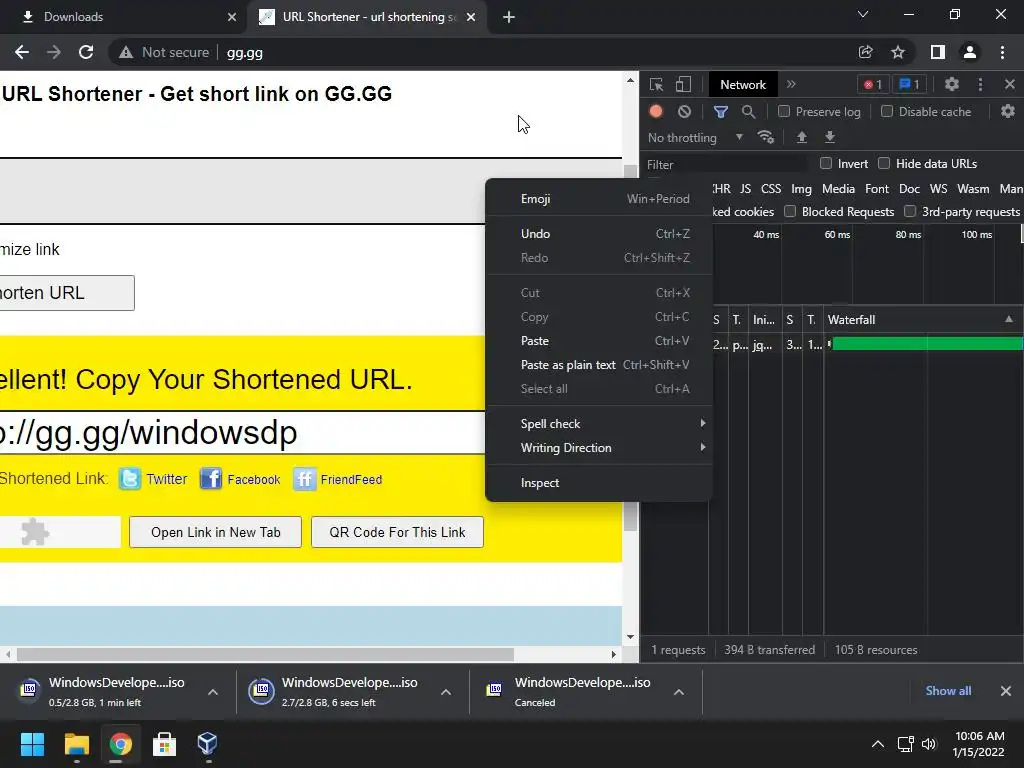Filter requests by Doc type
This screenshot has width=1024, height=768.
click(x=909, y=189)
